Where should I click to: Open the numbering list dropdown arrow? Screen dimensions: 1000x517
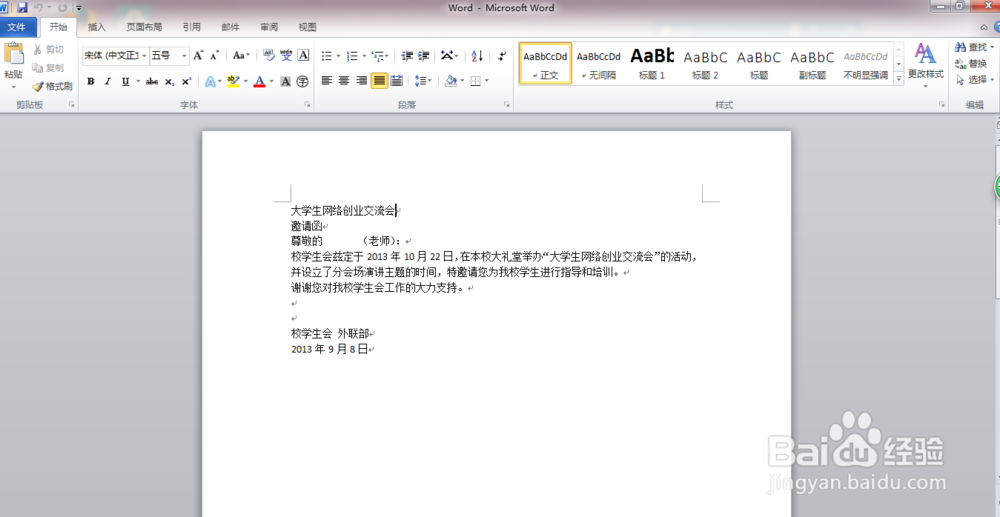(364, 56)
